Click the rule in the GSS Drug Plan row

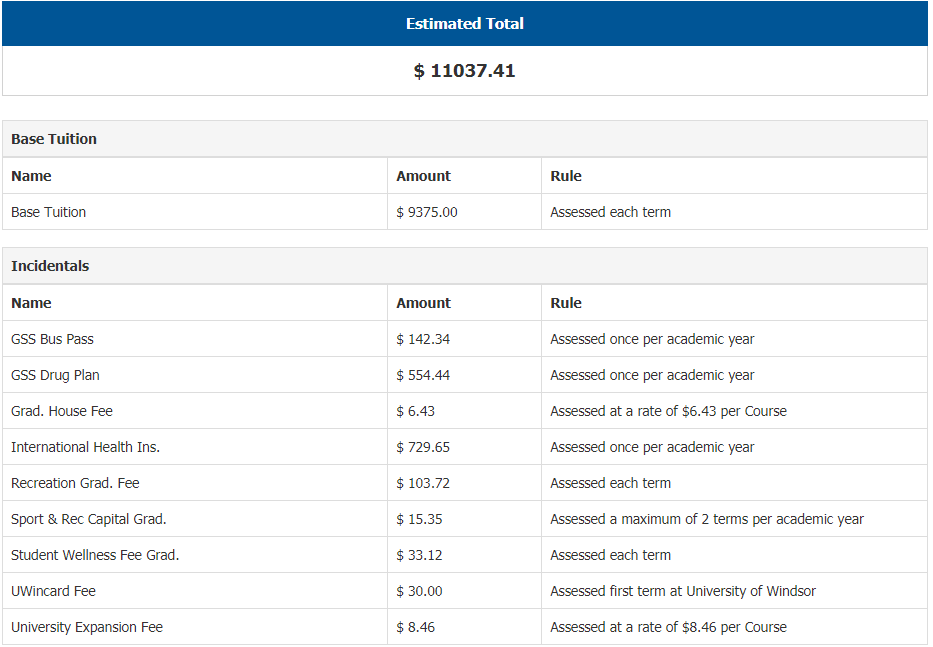click(x=652, y=375)
